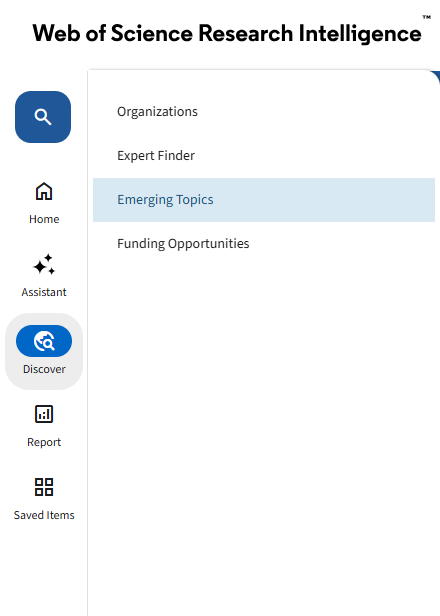Select the Discover globe-search icon
Screen dimensions: 440x616
(44, 341)
